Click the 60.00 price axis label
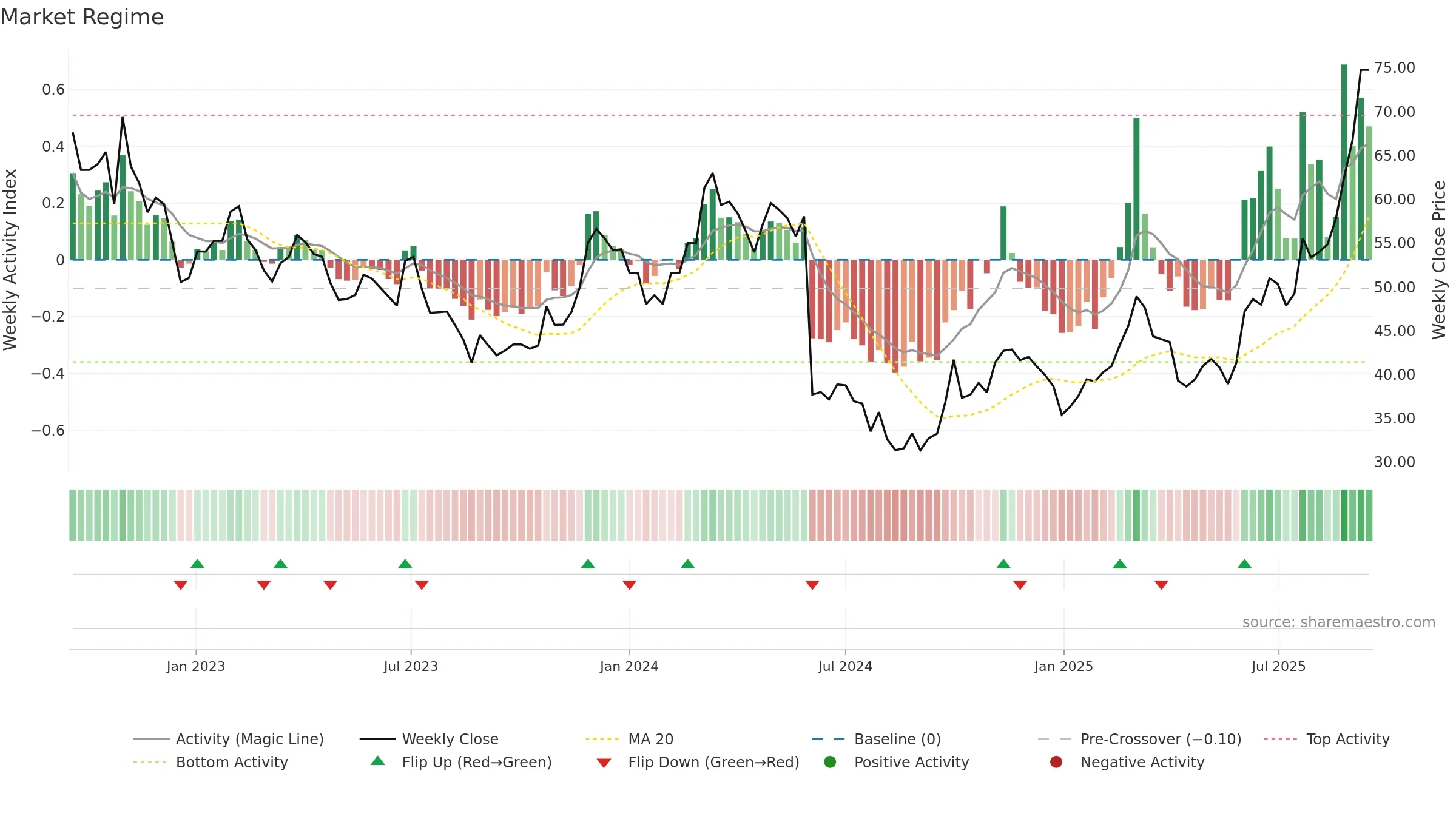Screen dimensions: 1456x819 pyautogui.click(x=1395, y=199)
